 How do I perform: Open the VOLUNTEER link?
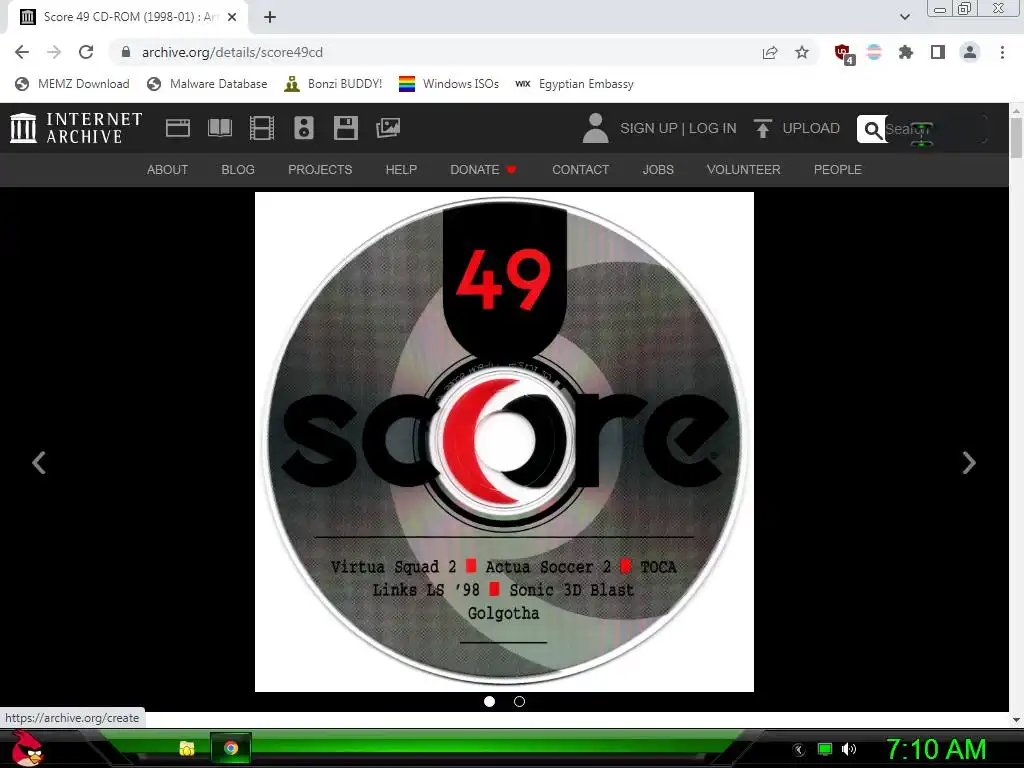click(x=743, y=170)
